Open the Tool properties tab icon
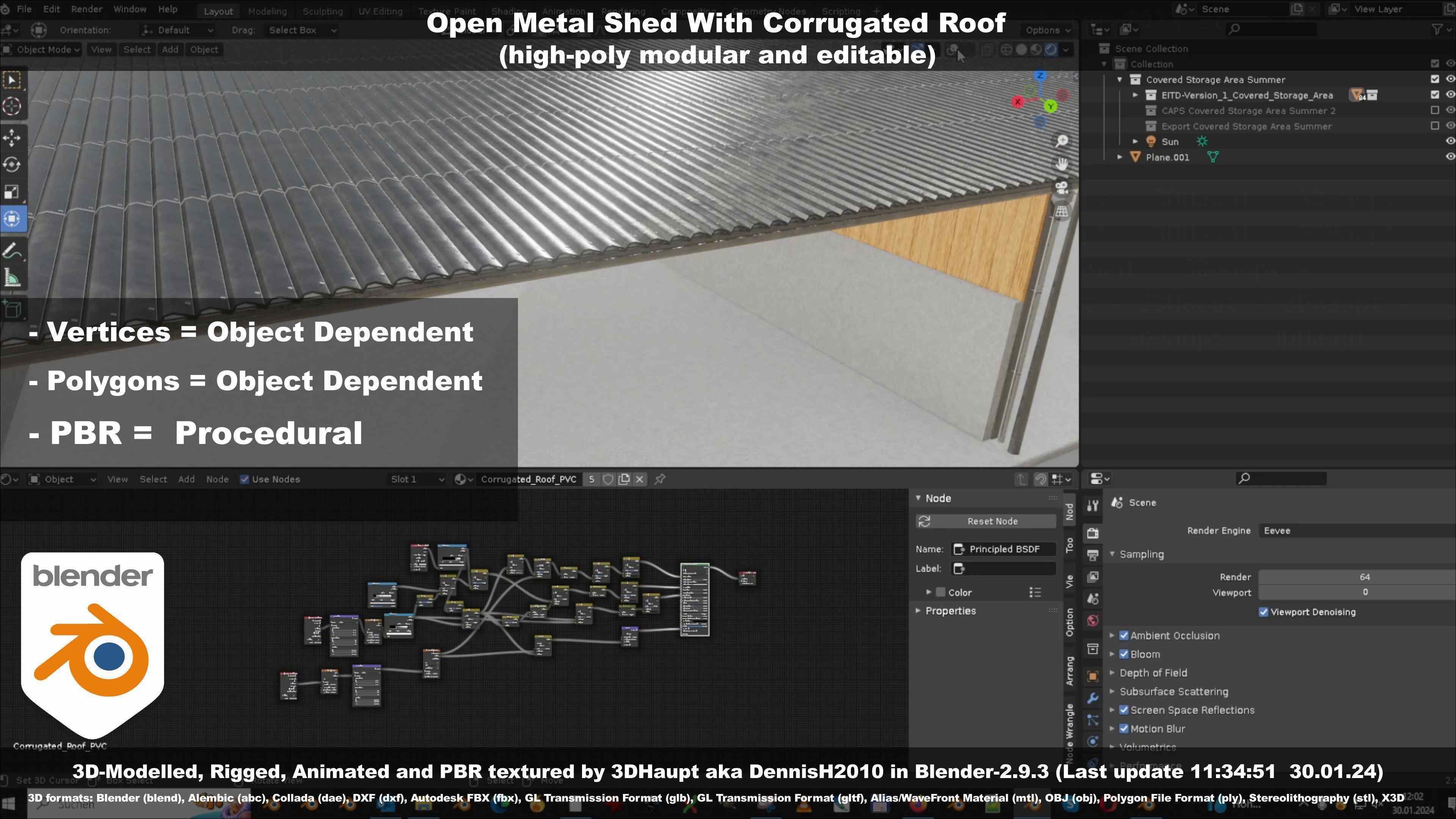 (1092, 505)
